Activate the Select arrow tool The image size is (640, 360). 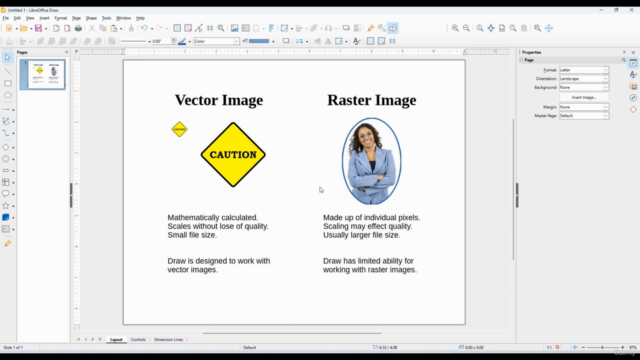point(7,58)
